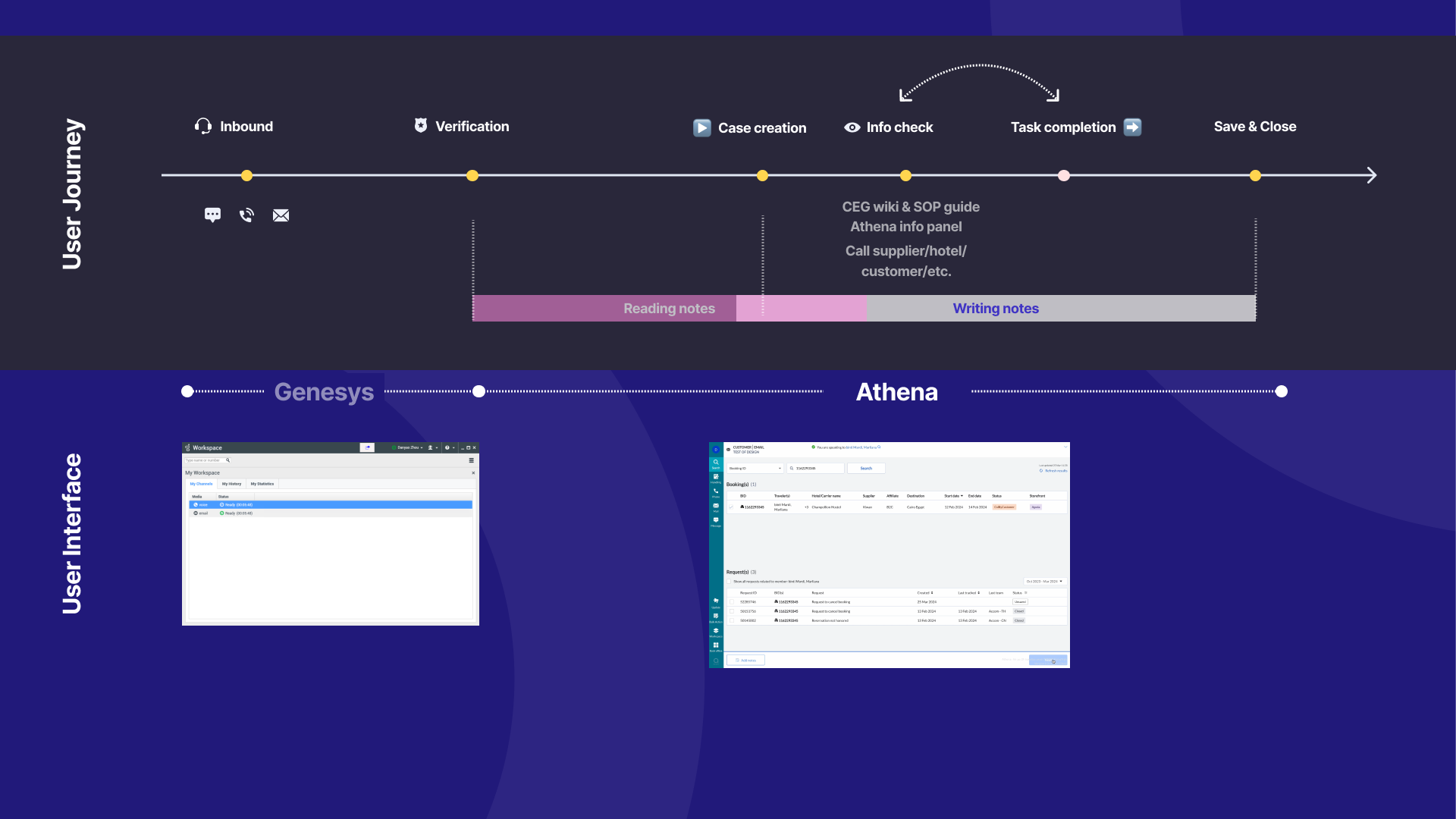
Task: Click the Inbound email envelope icon
Action: point(281,215)
